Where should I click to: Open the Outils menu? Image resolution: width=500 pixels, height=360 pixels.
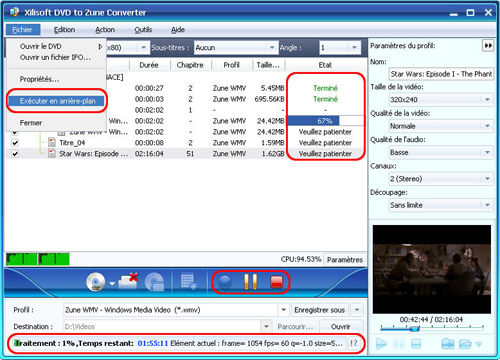point(143,30)
